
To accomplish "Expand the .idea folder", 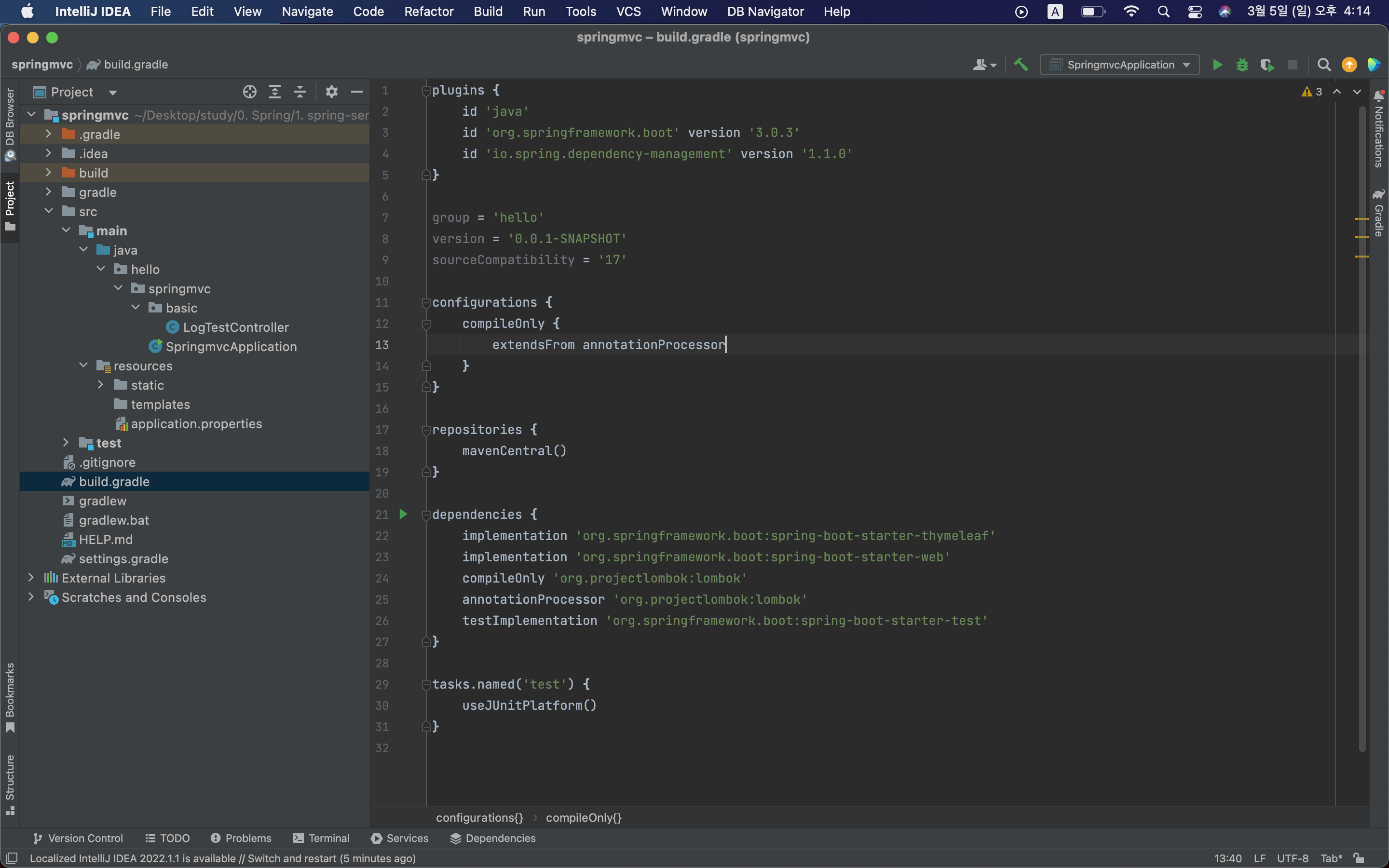I will (48, 153).
